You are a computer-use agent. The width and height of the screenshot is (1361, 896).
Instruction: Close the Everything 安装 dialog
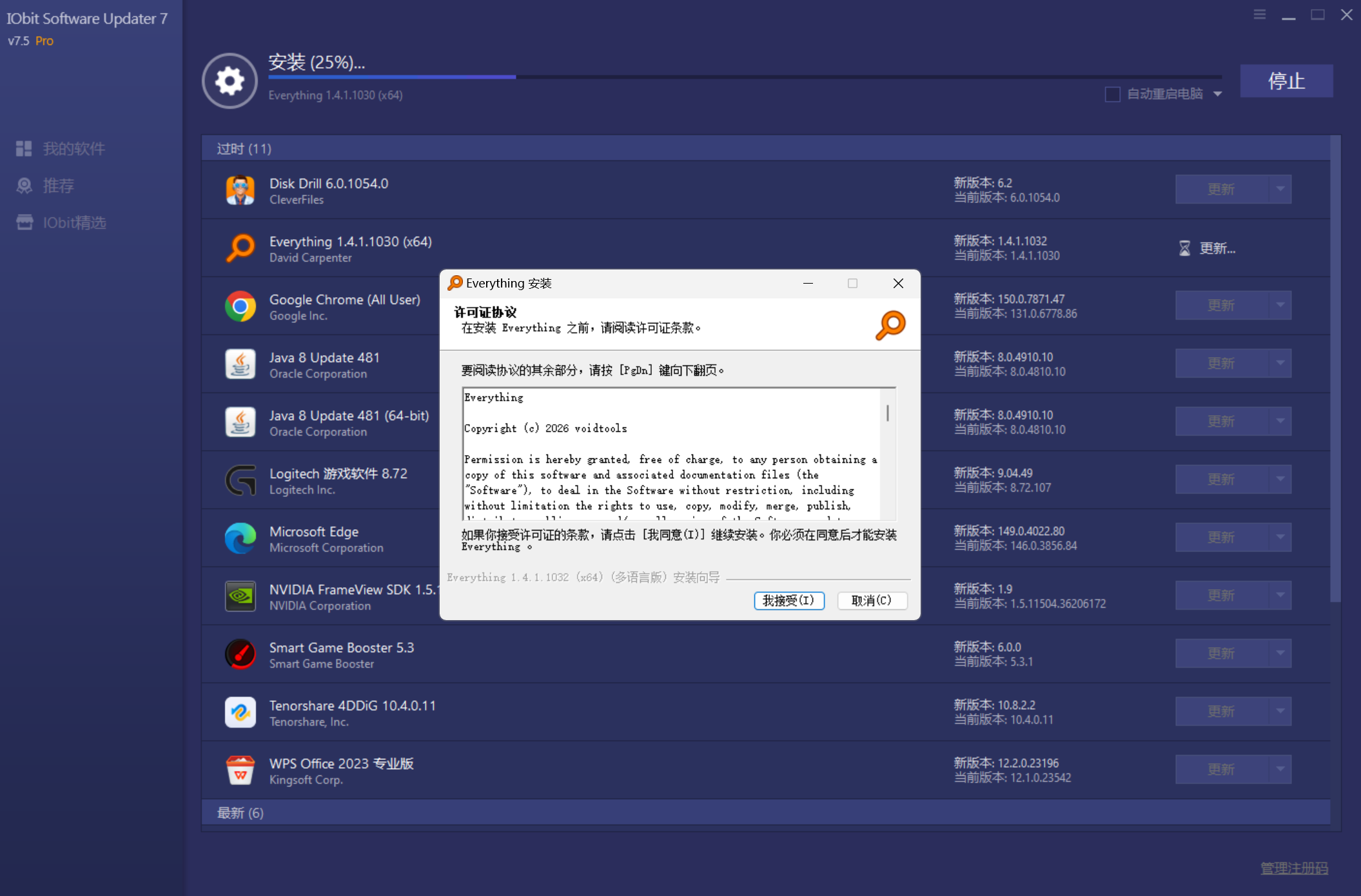tap(898, 283)
